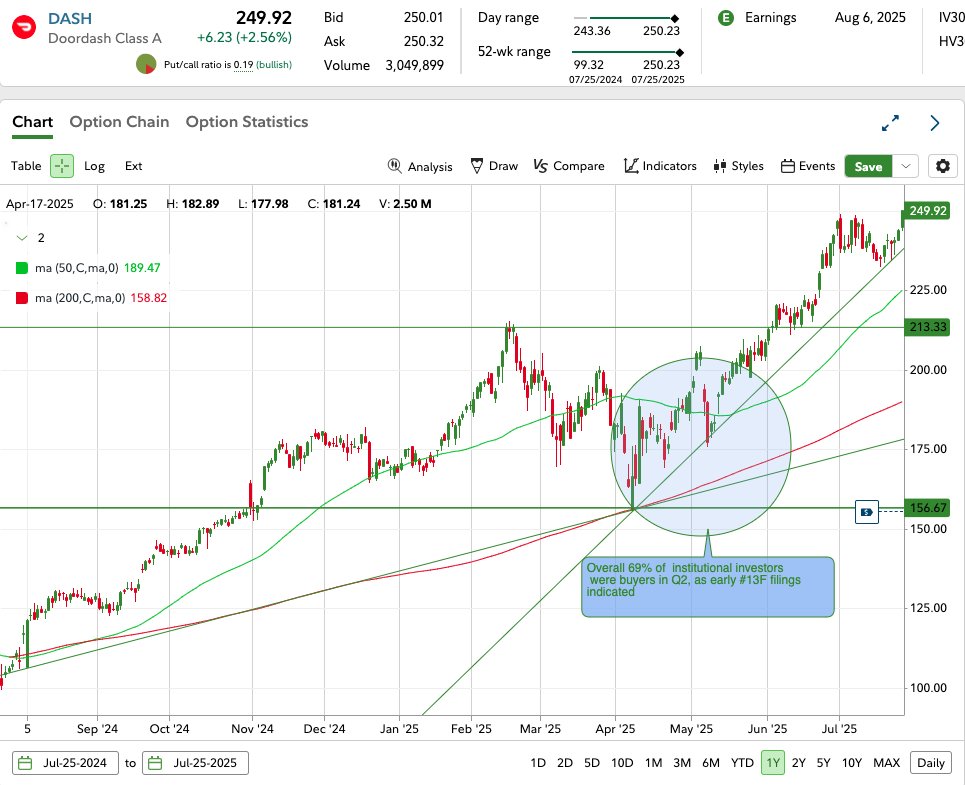
Task: Open the Analysis tool icon
Action: pyautogui.click(x=394, y=166)
